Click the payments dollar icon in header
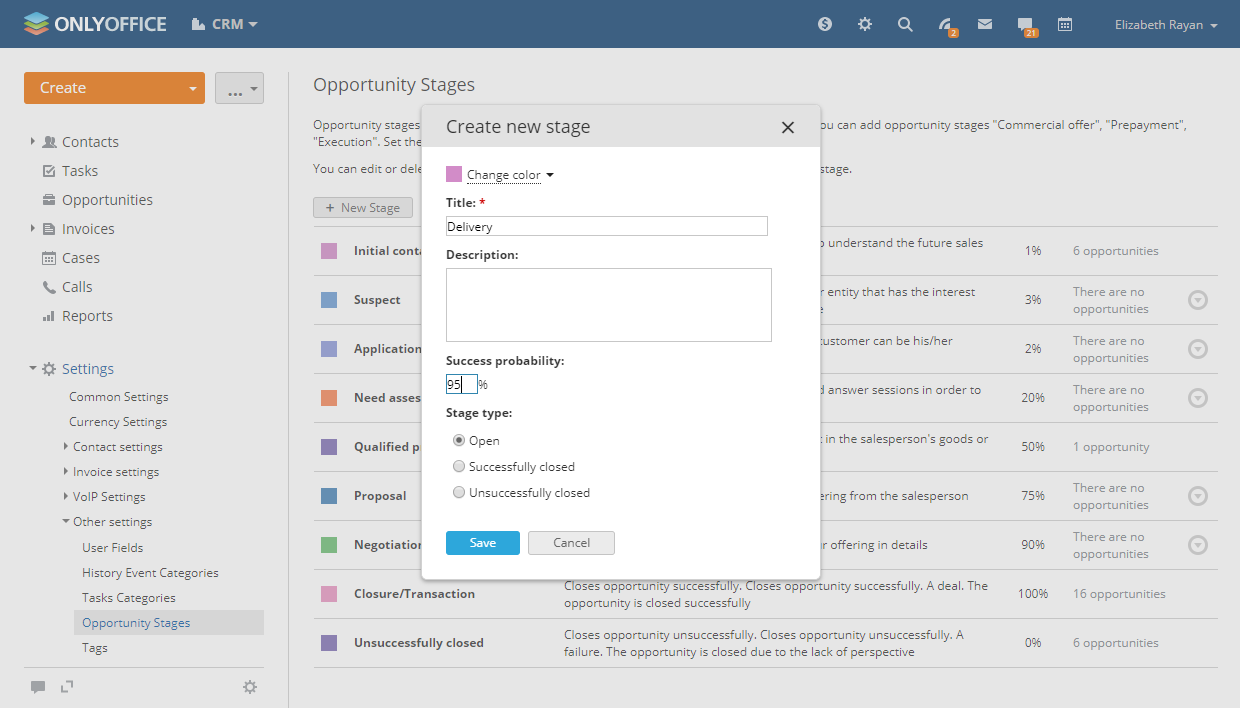 point(825,24)
